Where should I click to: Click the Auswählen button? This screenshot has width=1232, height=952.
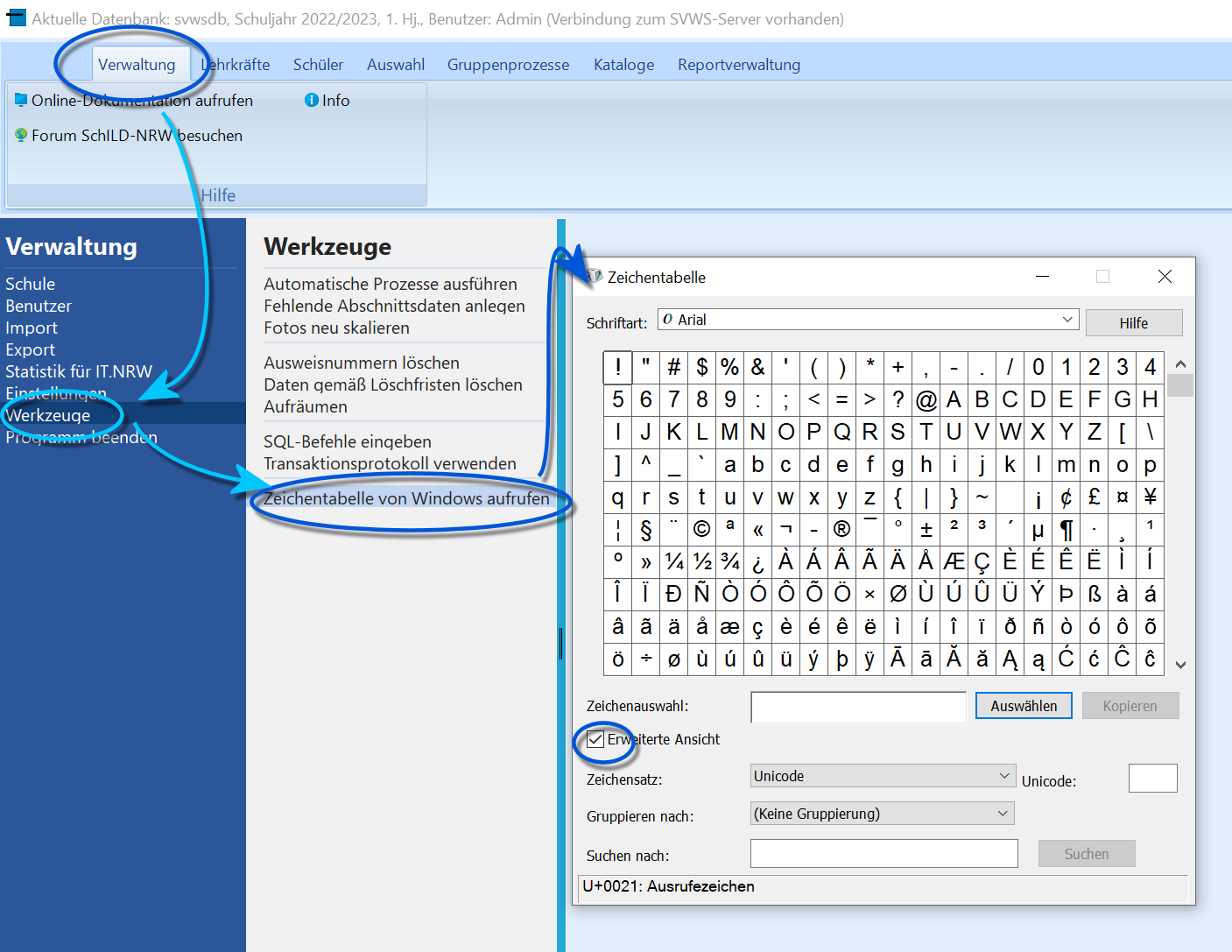tap(1024, 706)
